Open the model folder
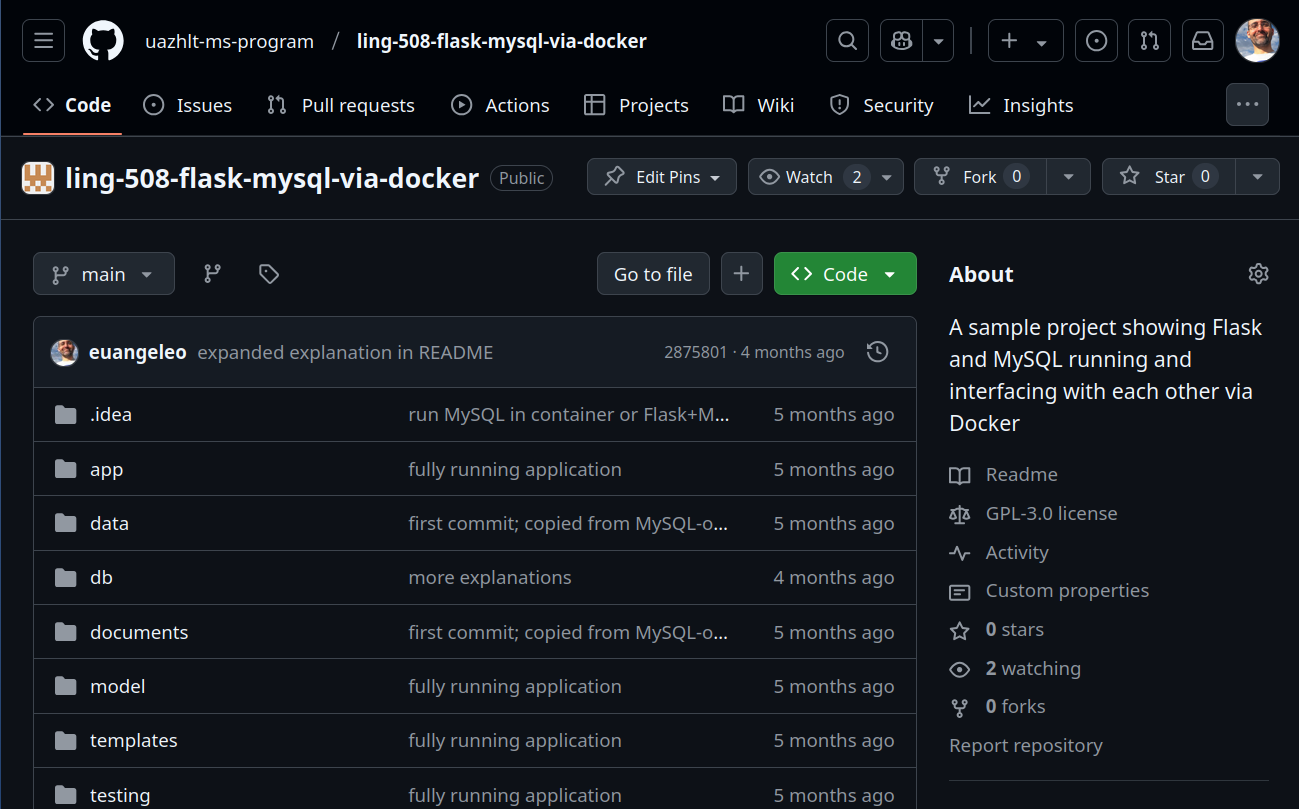 [x=118, y=686]
